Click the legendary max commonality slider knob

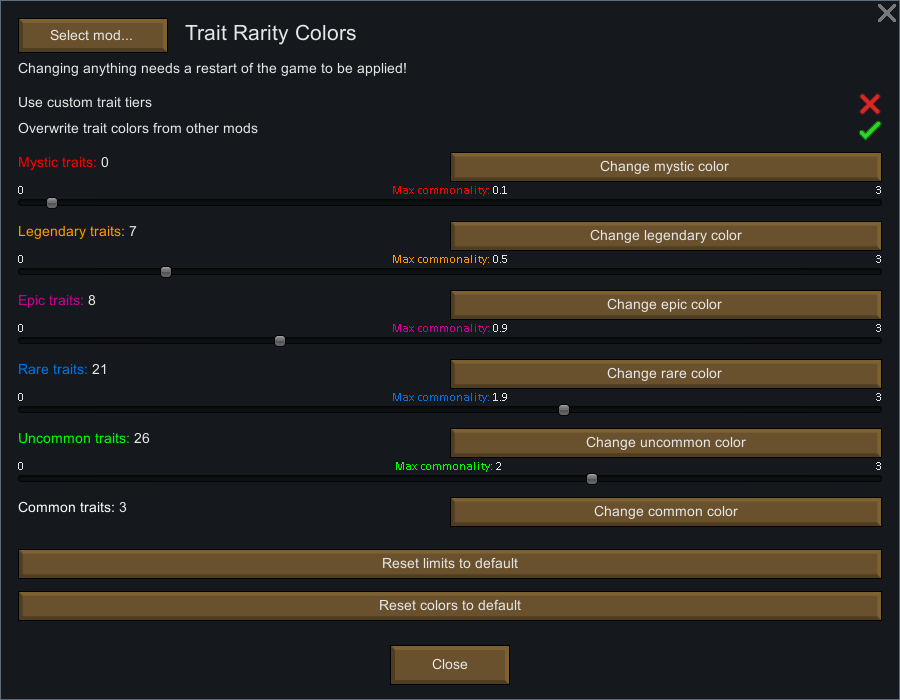pos(166,271)
